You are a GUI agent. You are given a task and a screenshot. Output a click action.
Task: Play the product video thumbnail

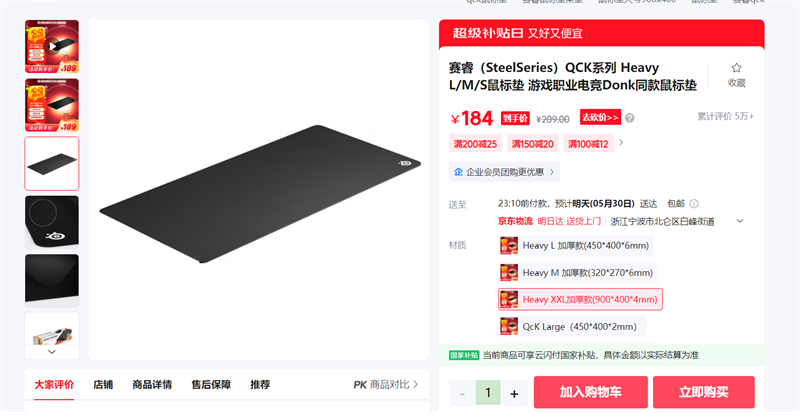(52, 46)
